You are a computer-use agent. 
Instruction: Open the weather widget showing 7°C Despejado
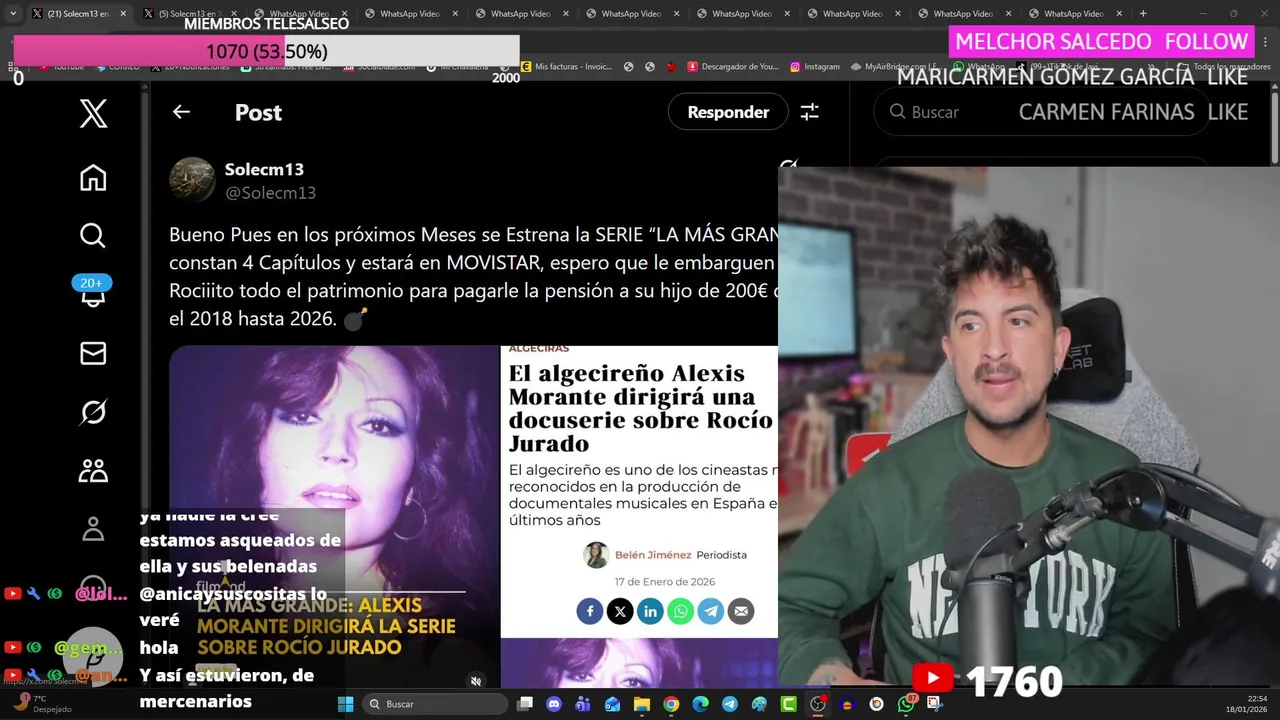(40, 704)
